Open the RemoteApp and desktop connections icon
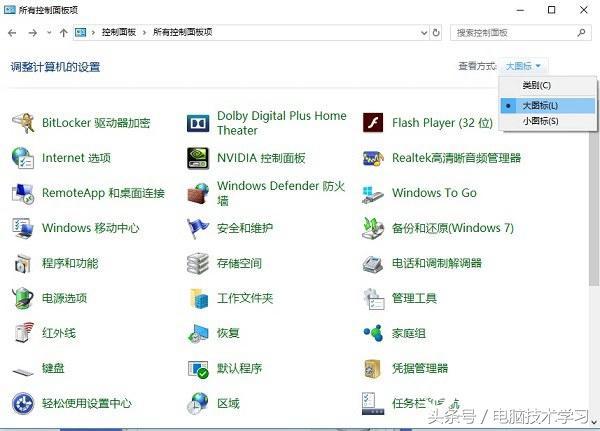This screenshot has width=600, height=431. (23, 193)
